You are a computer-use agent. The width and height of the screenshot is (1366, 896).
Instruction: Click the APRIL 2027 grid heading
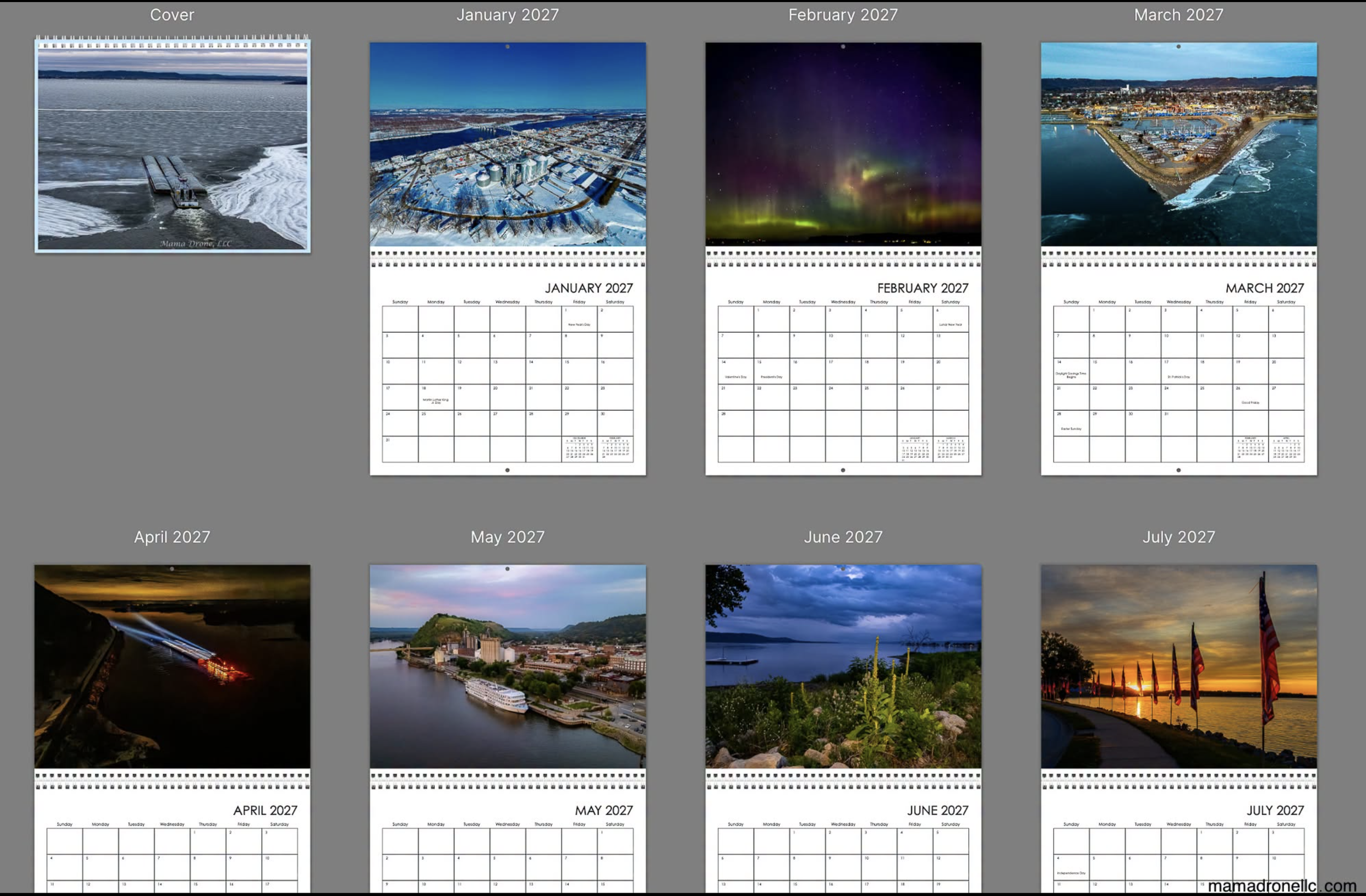point(265,810)
